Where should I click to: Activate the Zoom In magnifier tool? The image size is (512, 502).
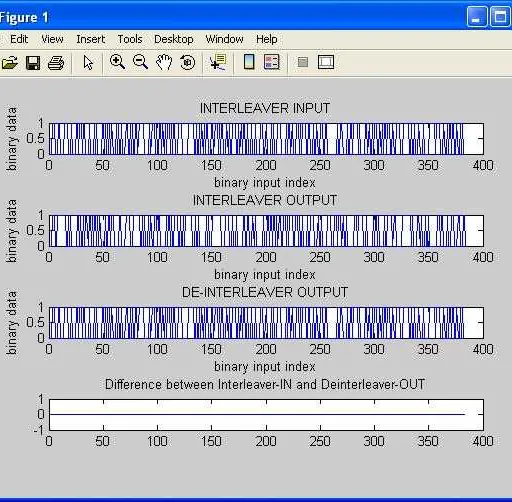117,62
